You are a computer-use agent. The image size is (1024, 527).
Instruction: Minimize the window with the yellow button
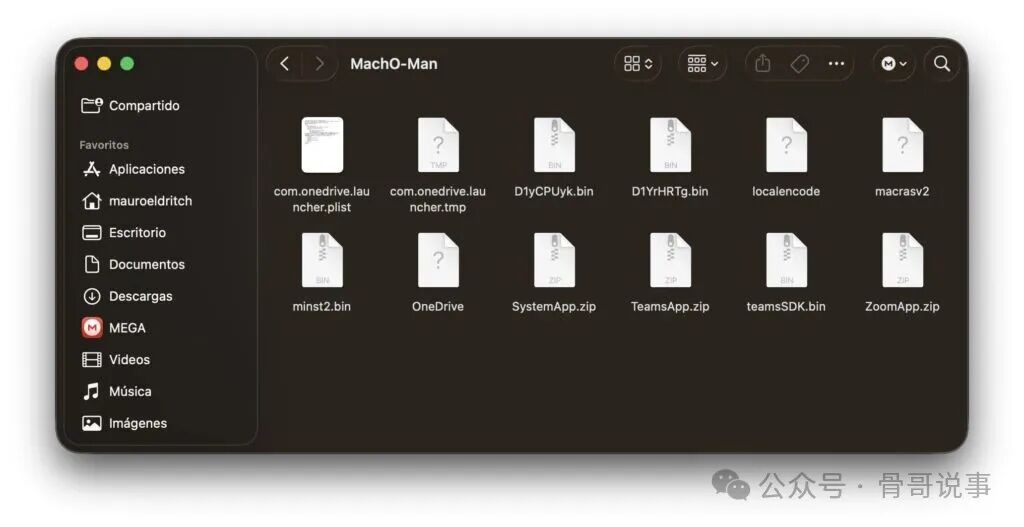tap(104, 63)
